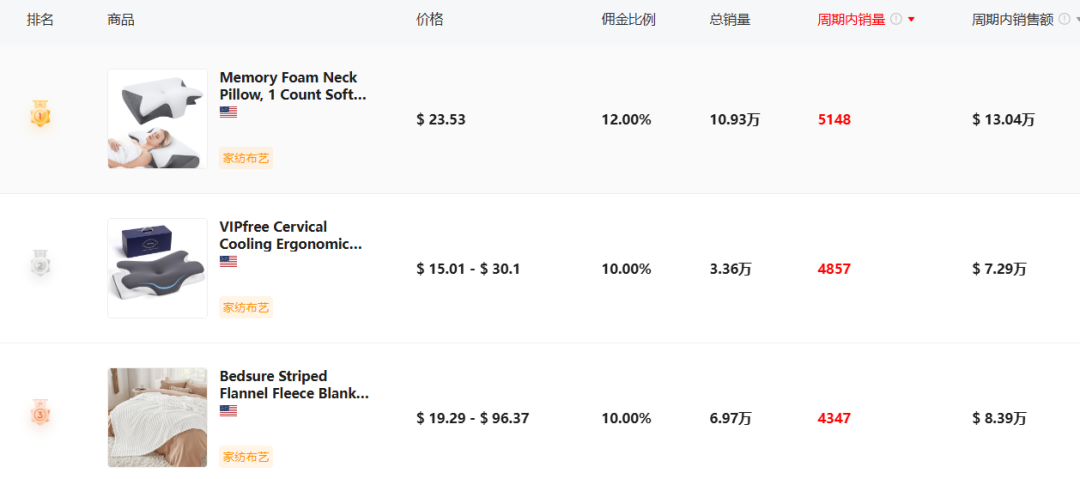Click the US flag under Bedsure Striped blanket
1080x479 pixels.
pos(229,411)
